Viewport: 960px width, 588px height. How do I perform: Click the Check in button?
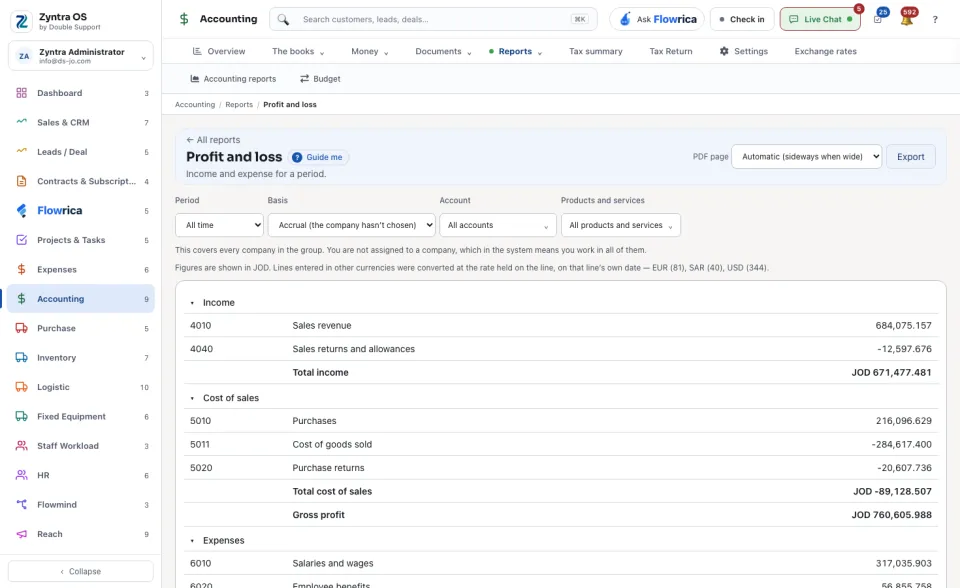pos(742,20)
